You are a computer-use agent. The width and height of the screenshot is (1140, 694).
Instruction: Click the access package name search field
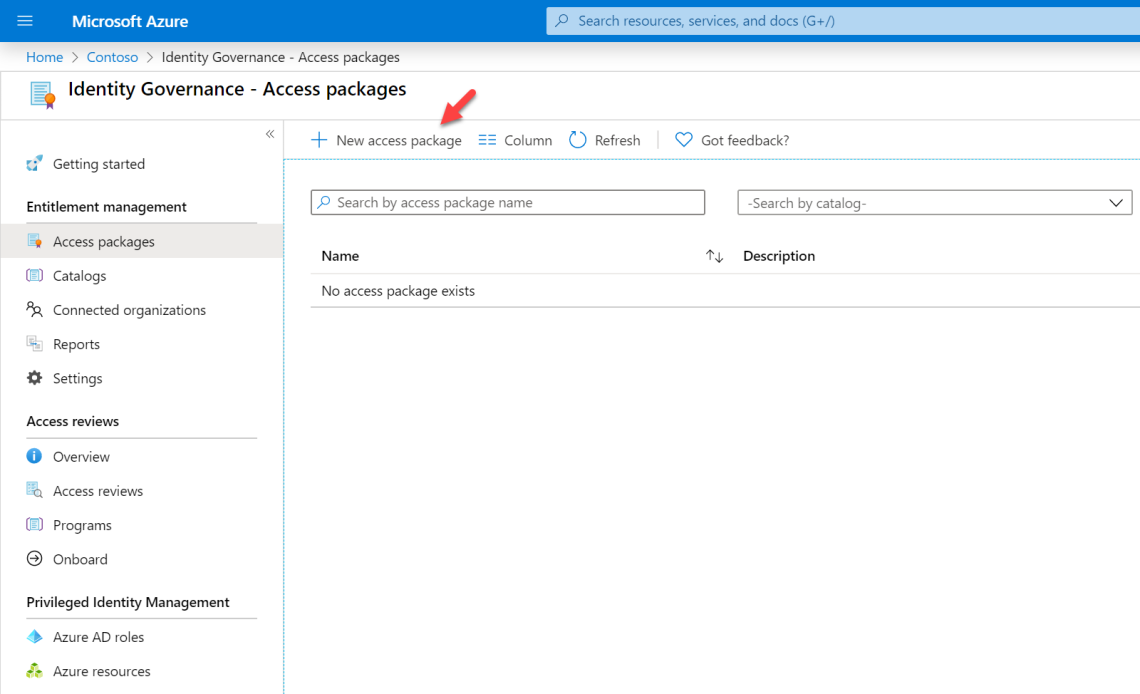point(507,202)
